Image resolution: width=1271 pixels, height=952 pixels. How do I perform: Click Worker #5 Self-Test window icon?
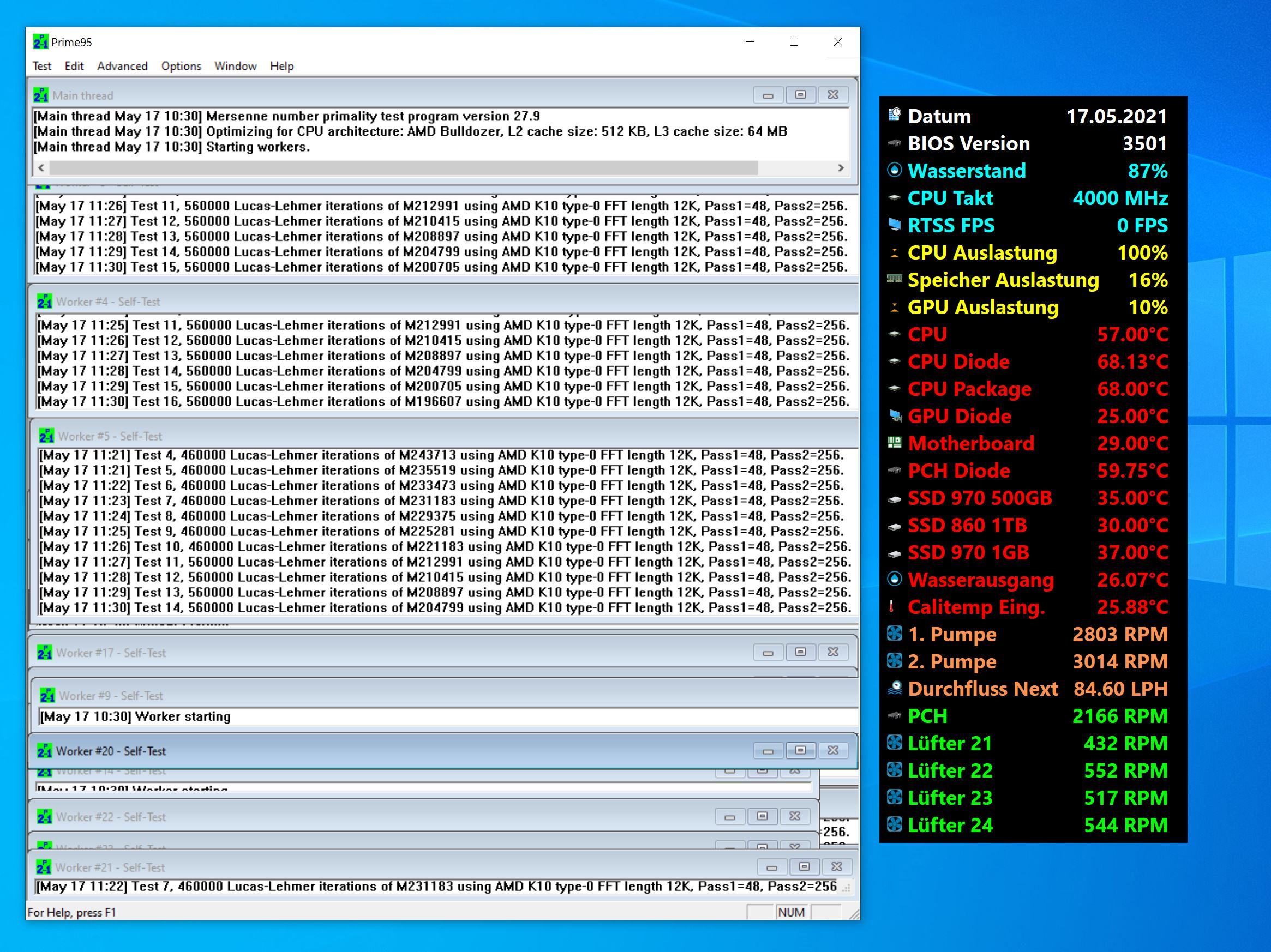point(46,436)
